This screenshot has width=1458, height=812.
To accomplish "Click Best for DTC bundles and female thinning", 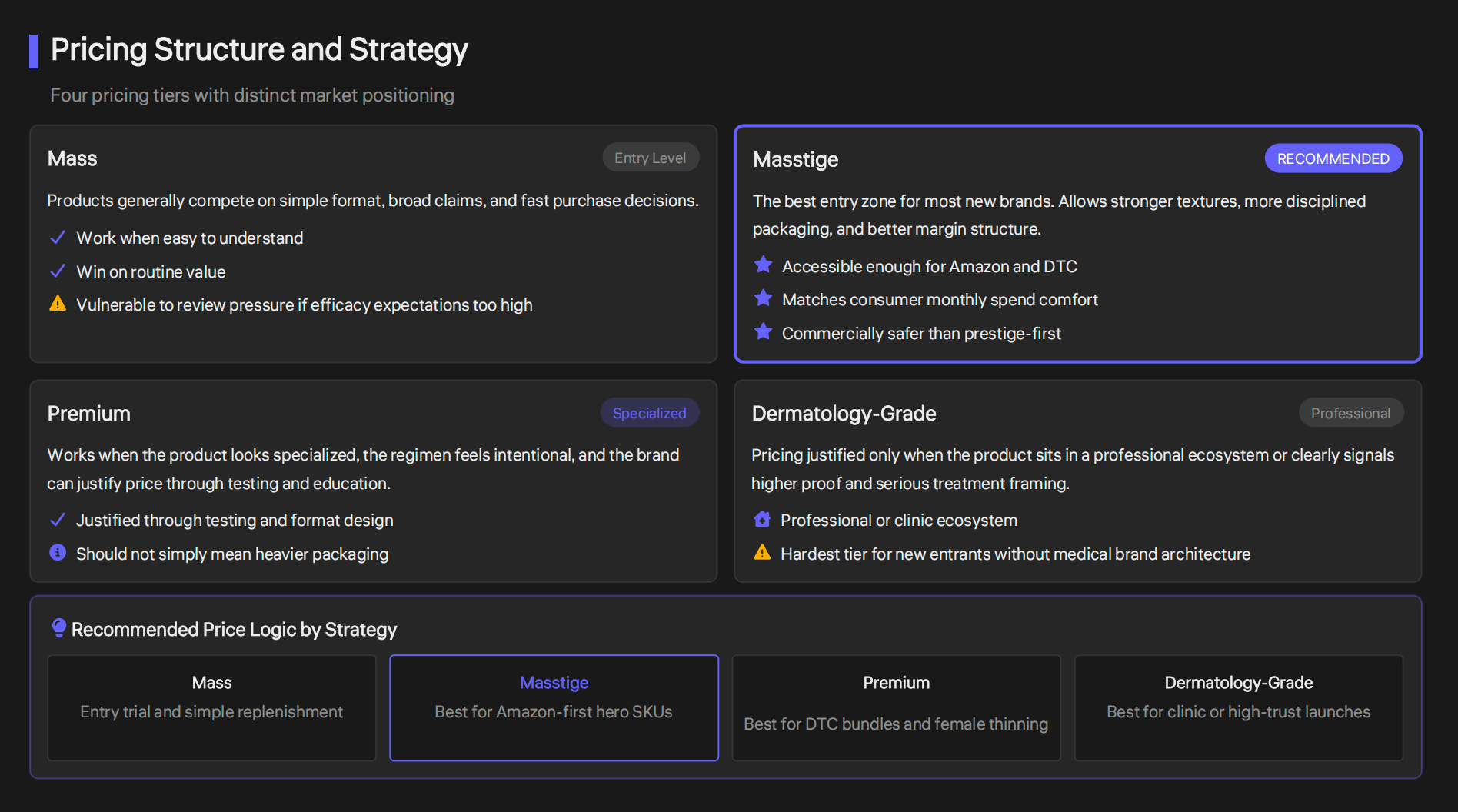I will pos(895,723).
